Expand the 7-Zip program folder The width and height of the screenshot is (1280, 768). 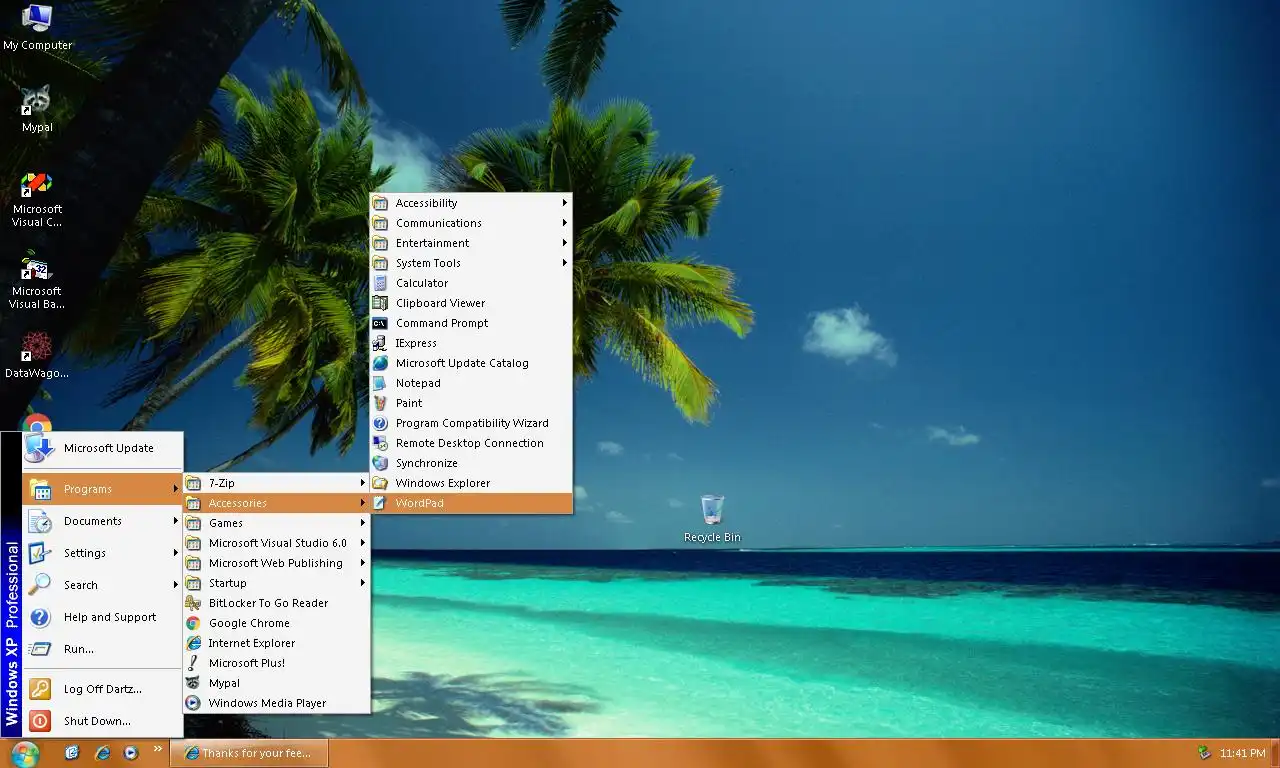[277, 483]
